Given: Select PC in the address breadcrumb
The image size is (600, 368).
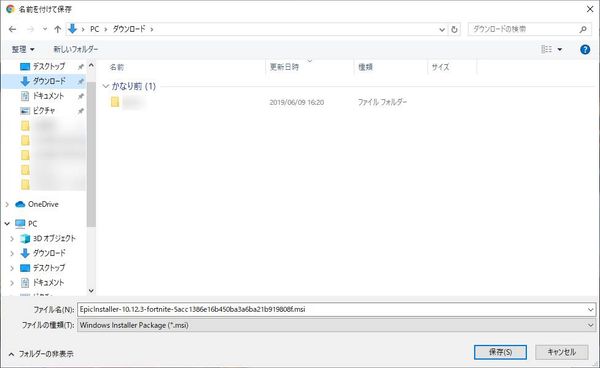Looking at the screenshot, I should click(95, 29).
